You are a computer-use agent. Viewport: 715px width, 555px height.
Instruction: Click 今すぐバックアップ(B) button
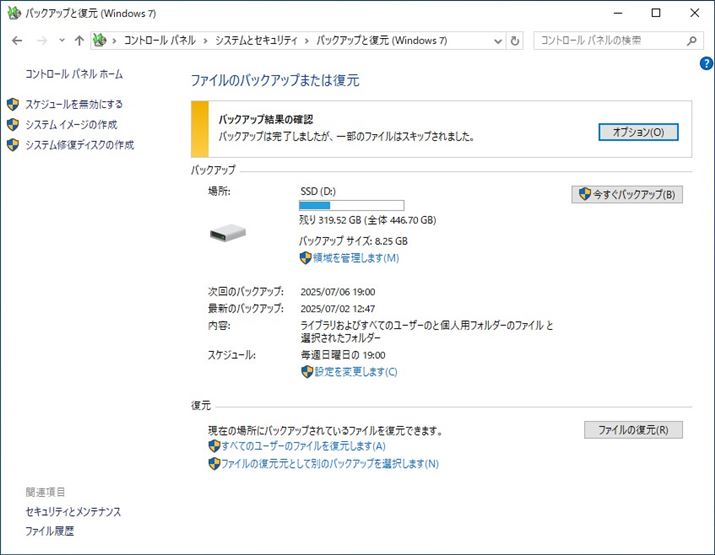pos(627,194)
